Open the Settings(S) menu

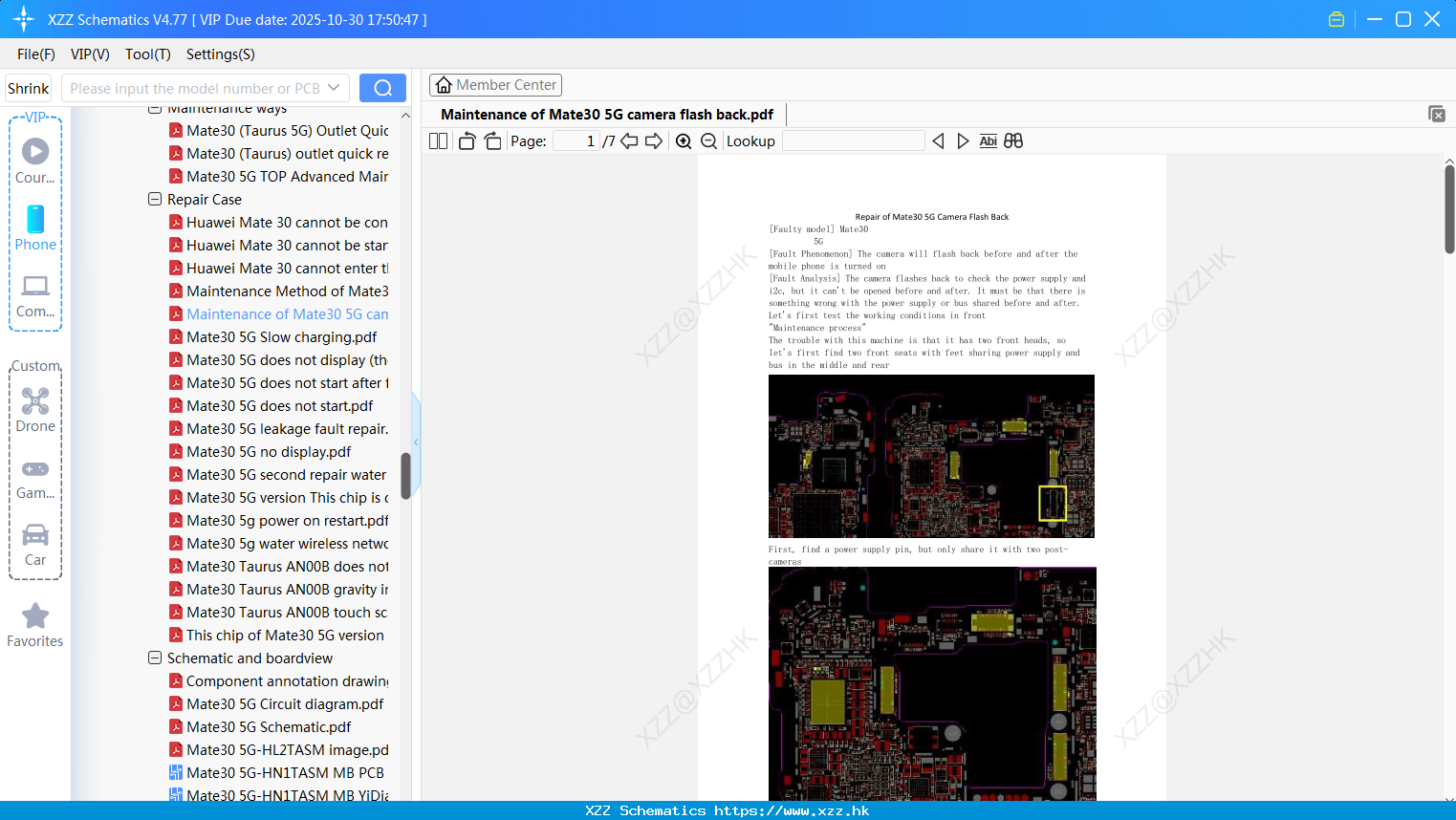pyautogui.click(x=221, y=54)
